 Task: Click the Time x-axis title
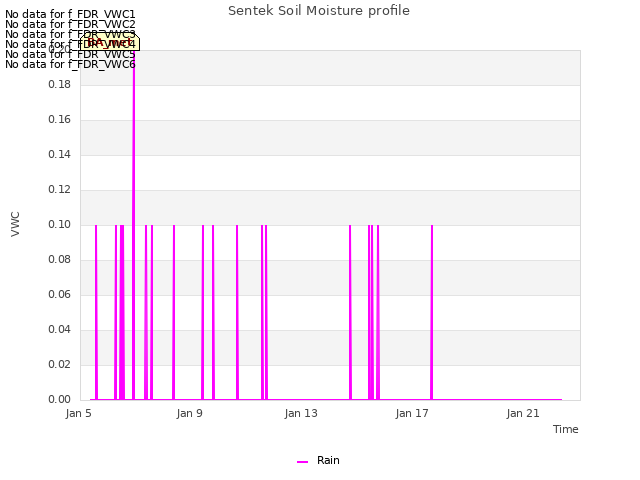click(566, 429)
